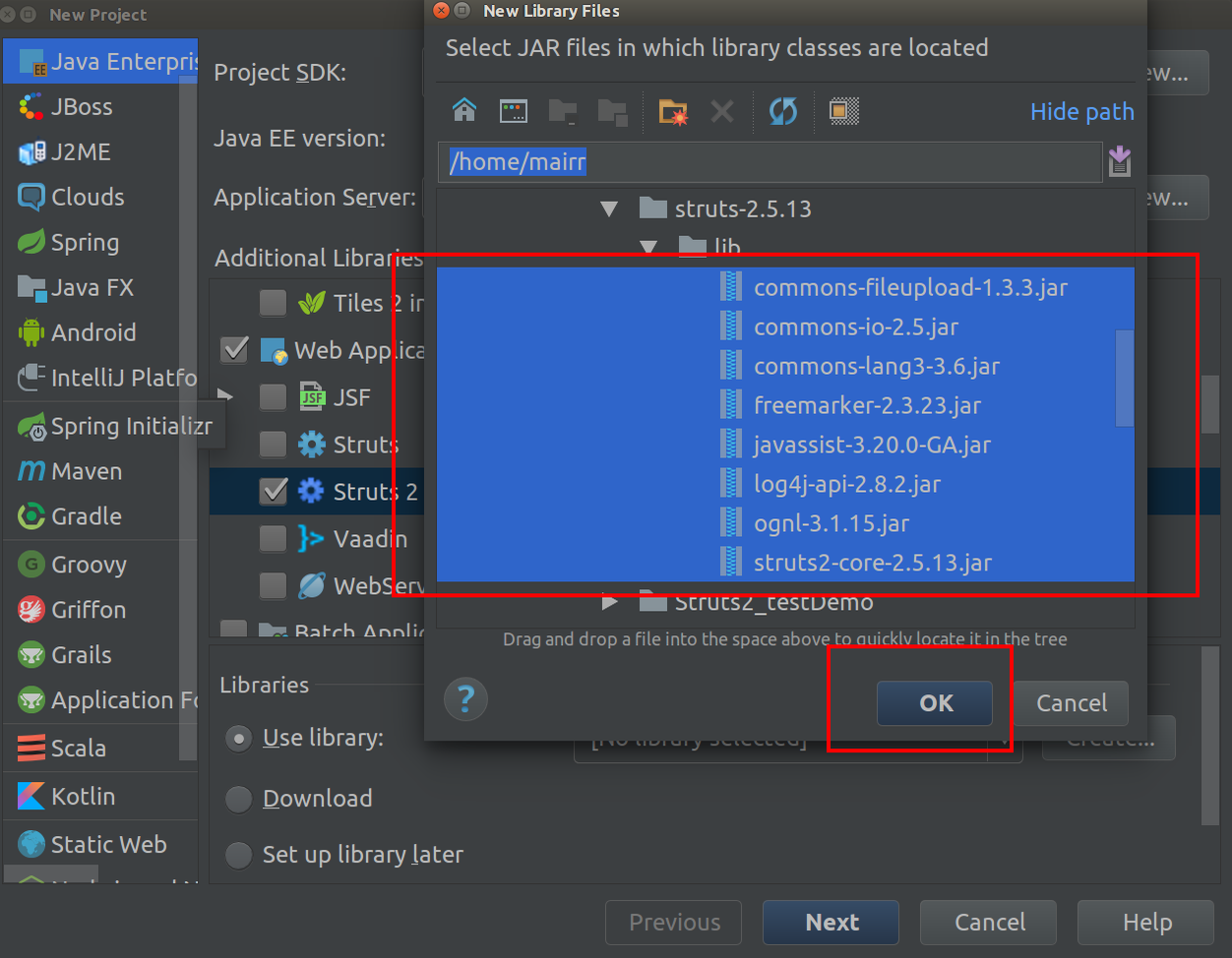Select Groovy project type
Image resolution: width=1232 pixels, height=958 pixels.
click(x=100, y=565)
